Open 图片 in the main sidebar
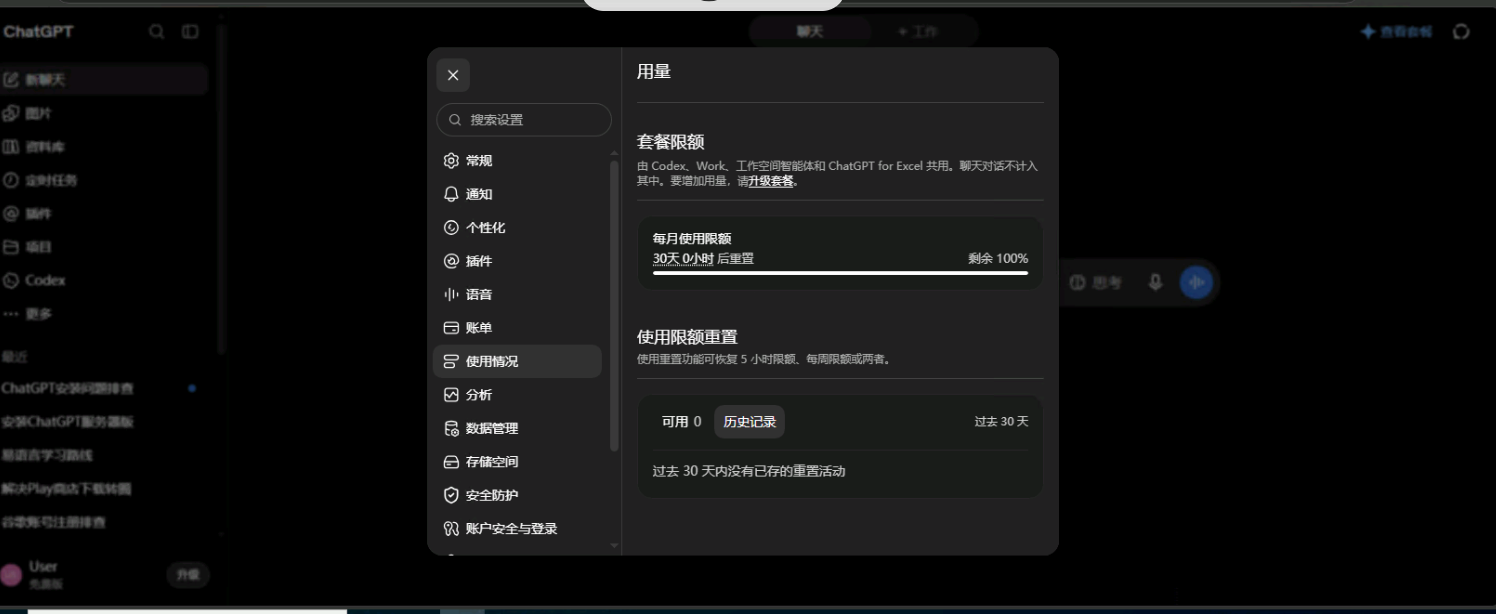The width and height of the screenshot is (1496, 614). pyautogui.click(x=104, y=114)
